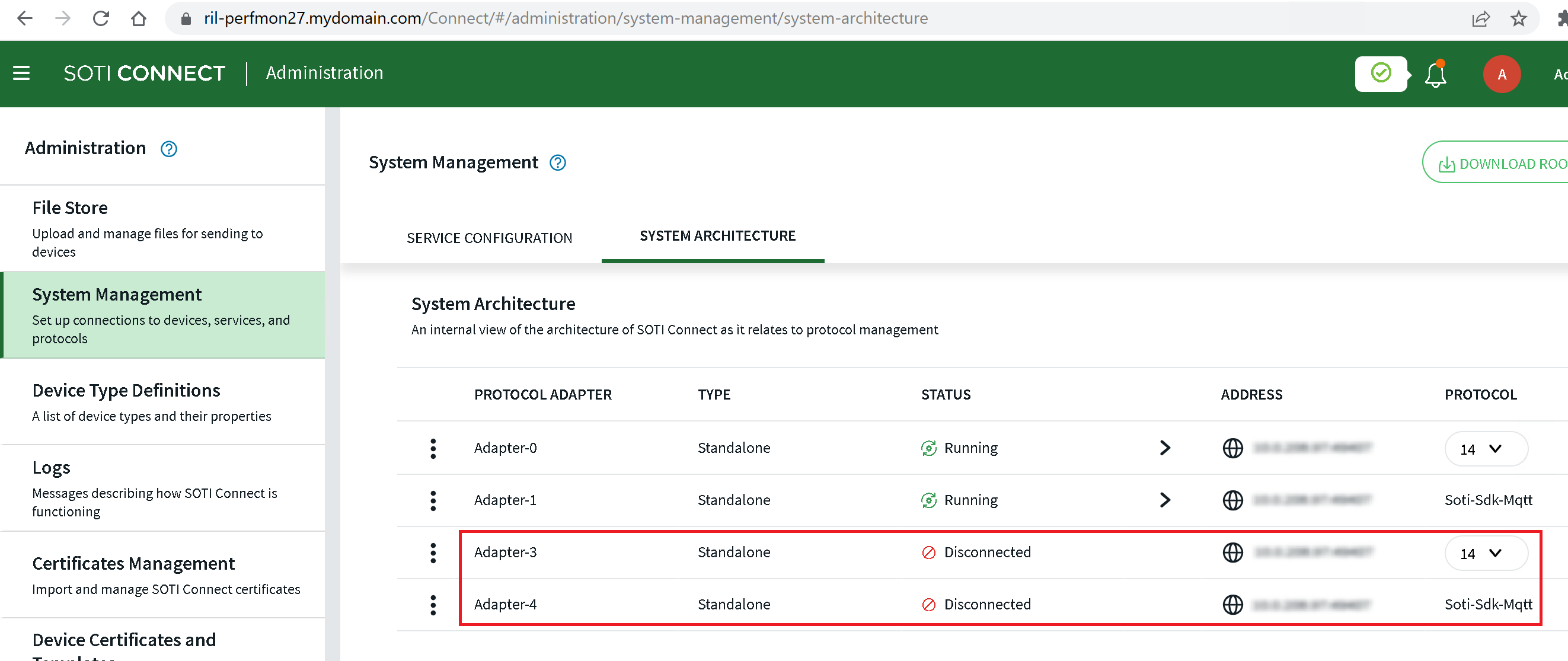1568x661 pixels.
Task: Select Adapter-3 name cell
Action: pyautogui.click(x=505, y=553)
